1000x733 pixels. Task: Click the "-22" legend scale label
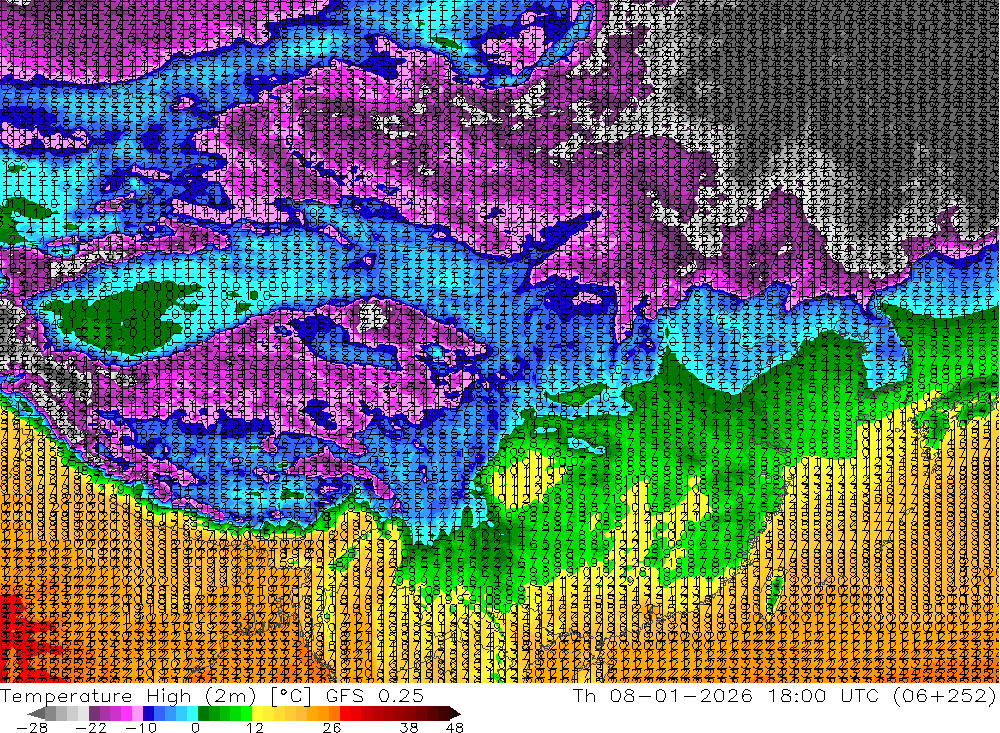point(91,728)
